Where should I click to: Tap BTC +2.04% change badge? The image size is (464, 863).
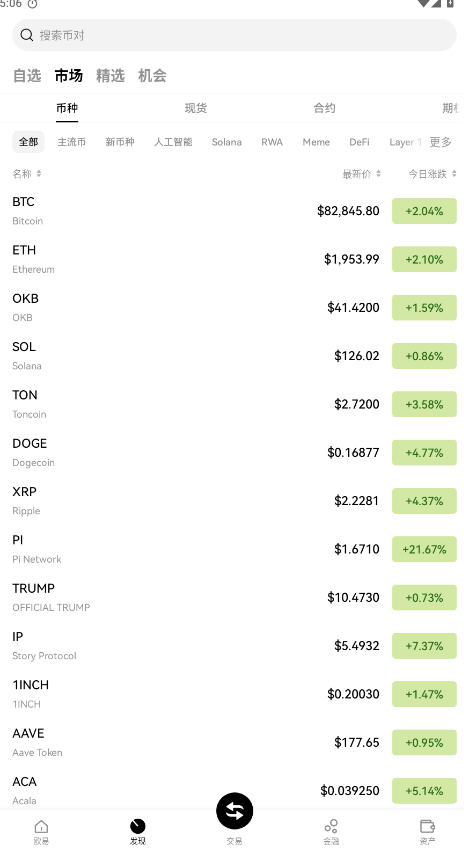(x=424, y=211)
